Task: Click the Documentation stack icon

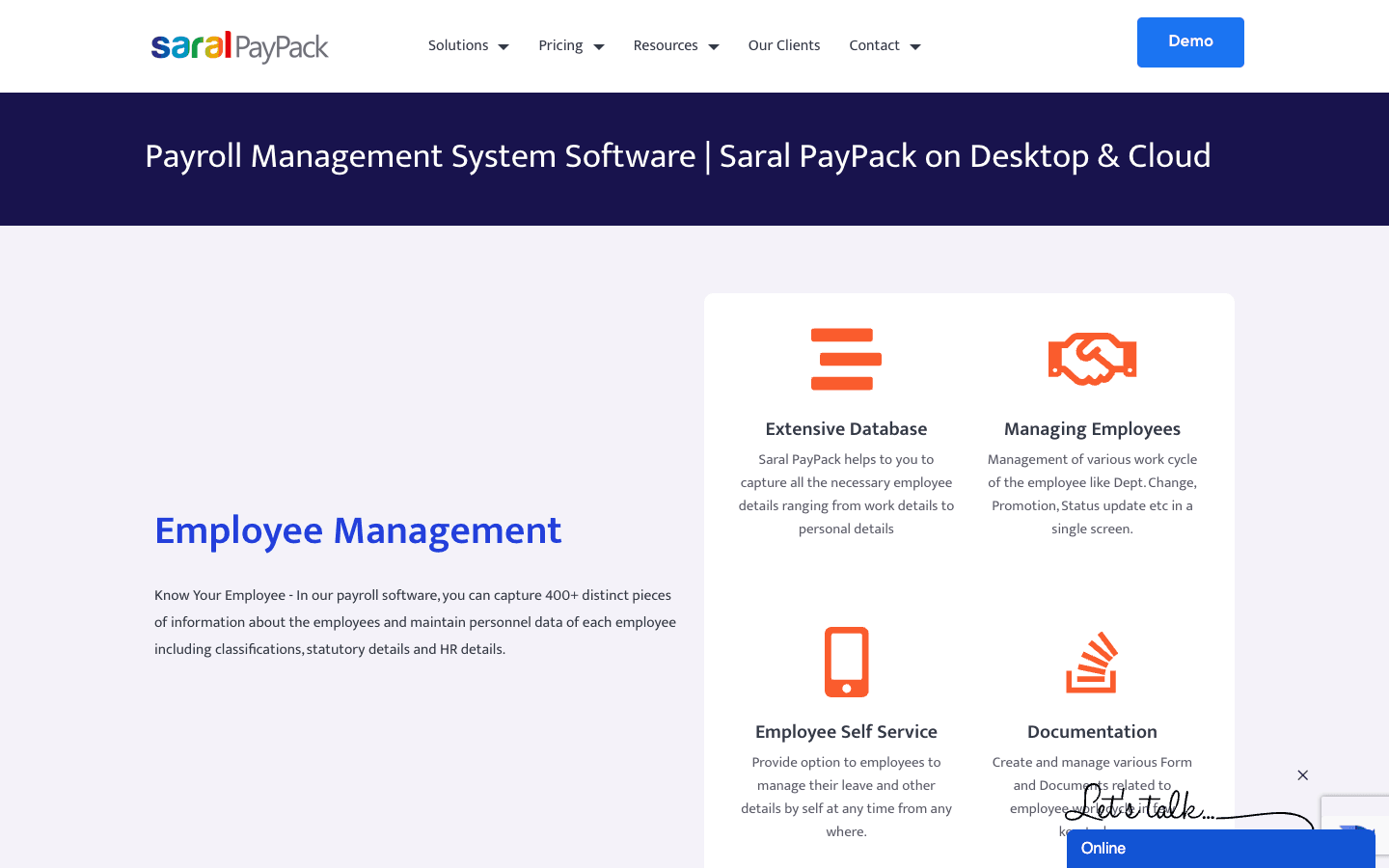Action: 1092,662
